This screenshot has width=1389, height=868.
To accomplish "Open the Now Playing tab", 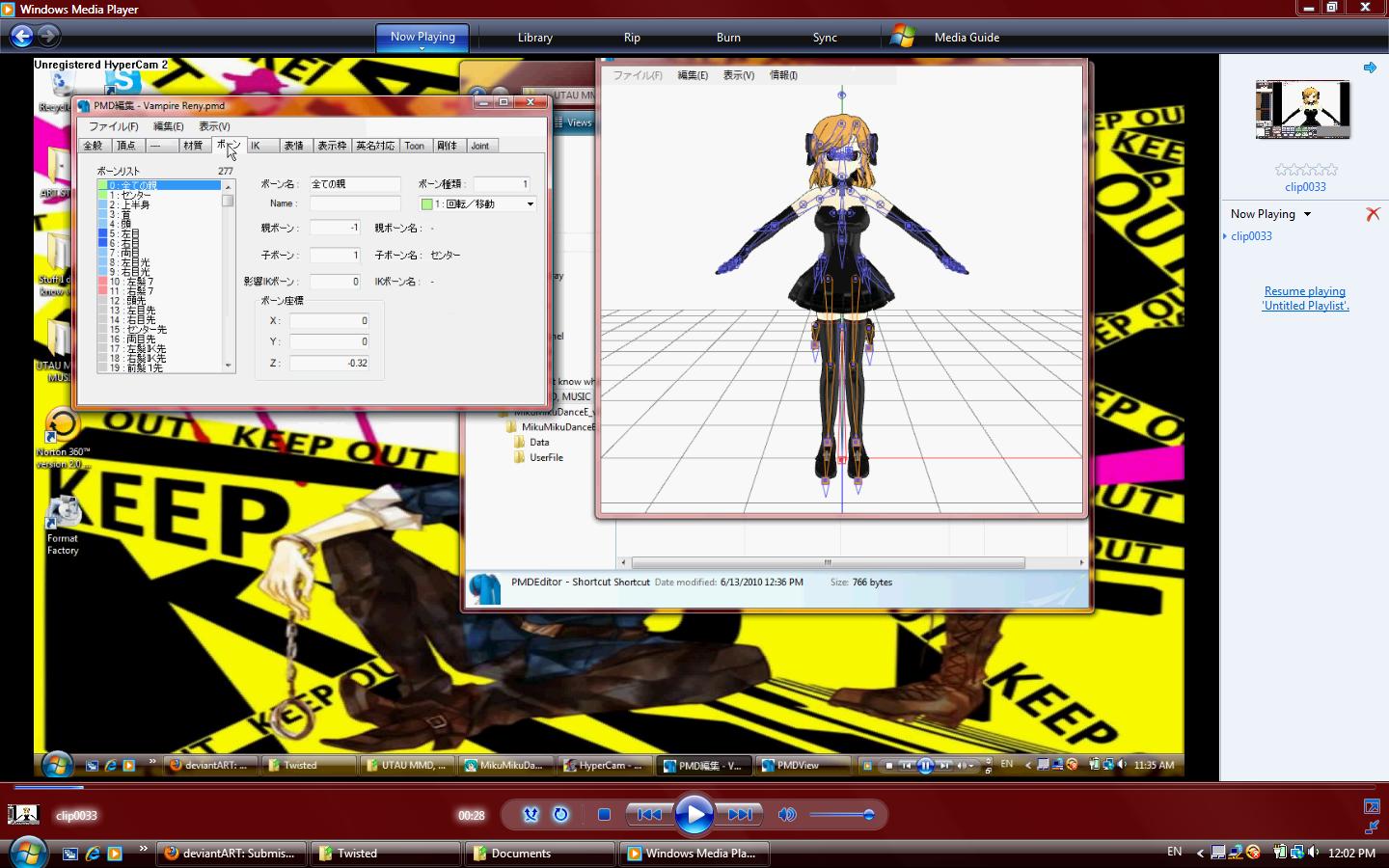I will coord(422,36).
